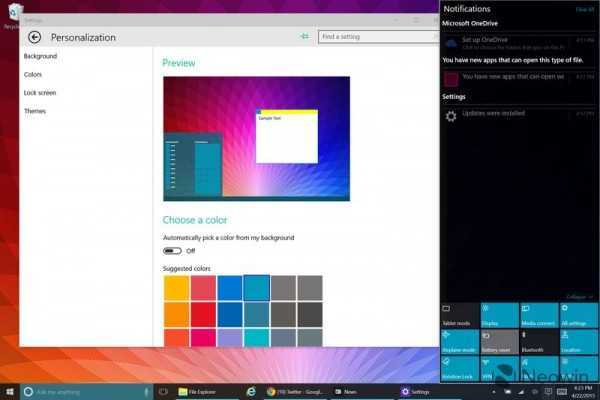Click the Ask me anything search box
Image resolution: width=600 pixels, height=400 pixels.
click(x=88, y=392)
